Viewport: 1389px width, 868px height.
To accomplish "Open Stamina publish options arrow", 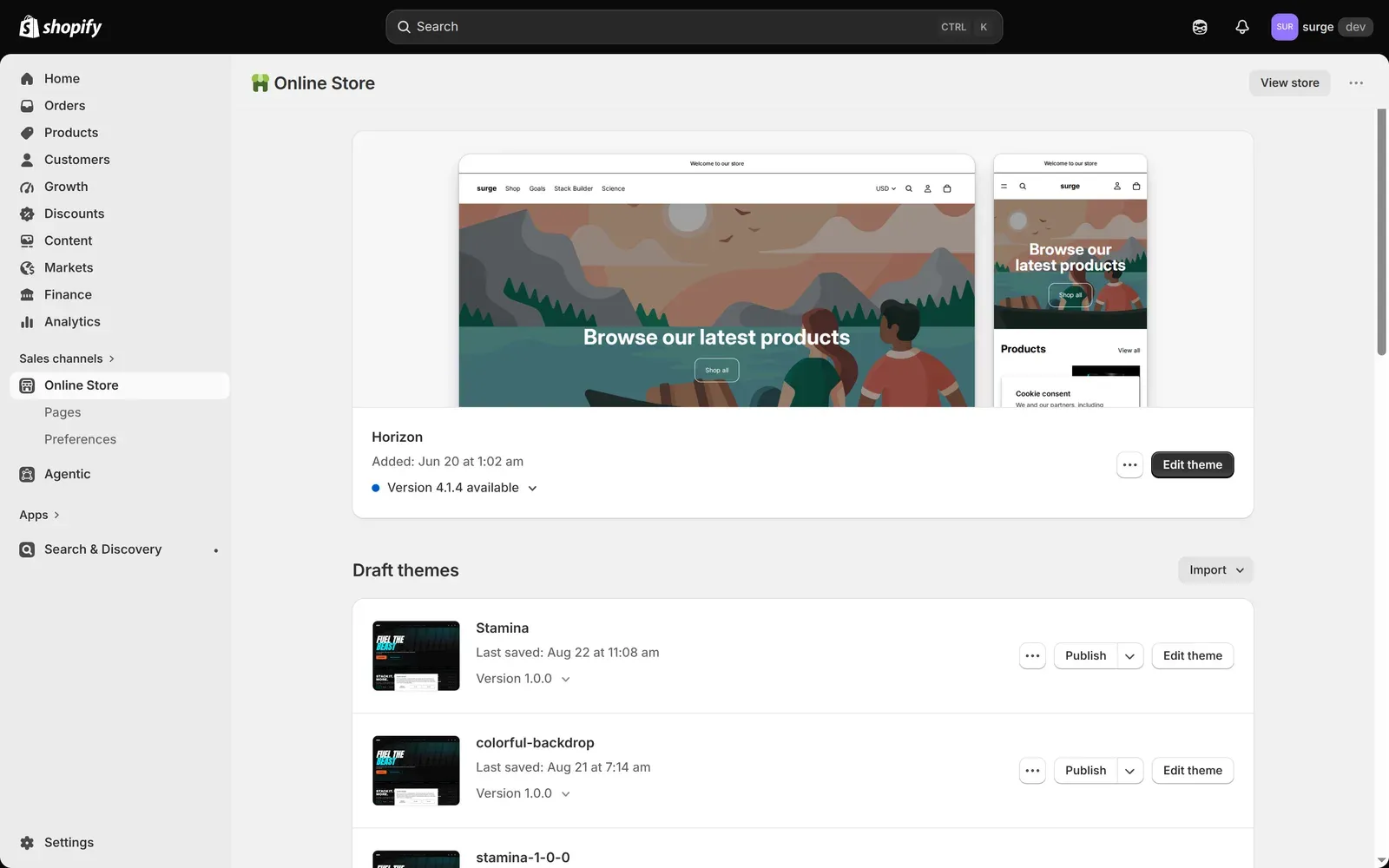I will (x=1130, y=656).
